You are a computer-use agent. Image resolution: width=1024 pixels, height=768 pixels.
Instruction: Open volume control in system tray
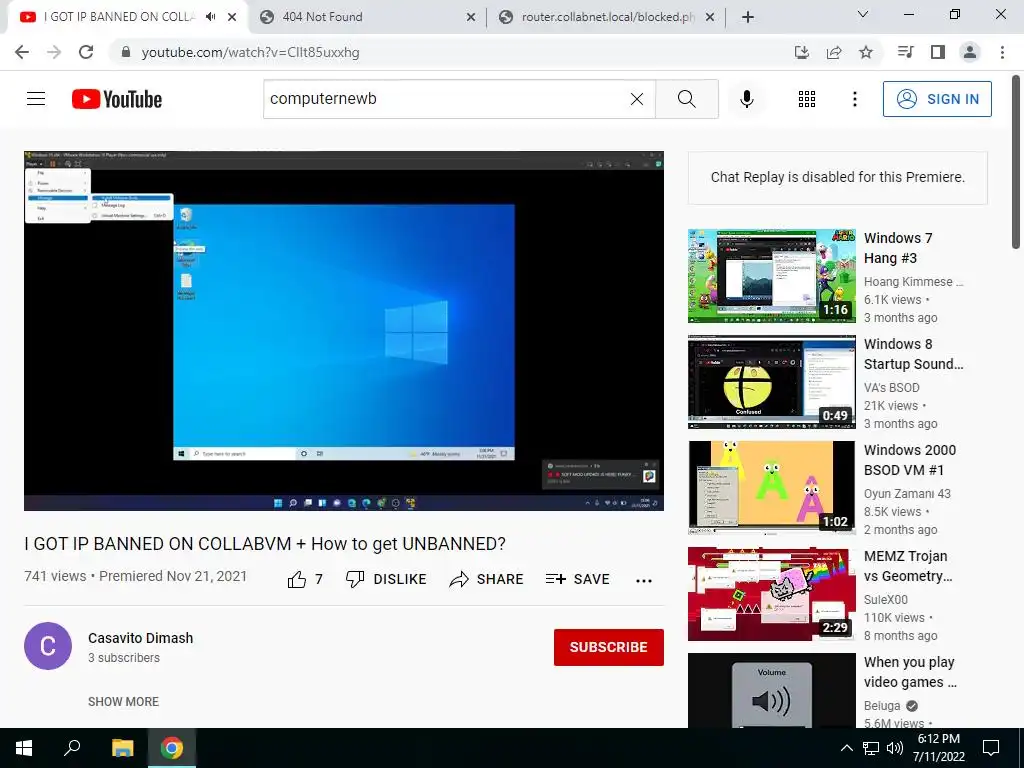[895, 748]
